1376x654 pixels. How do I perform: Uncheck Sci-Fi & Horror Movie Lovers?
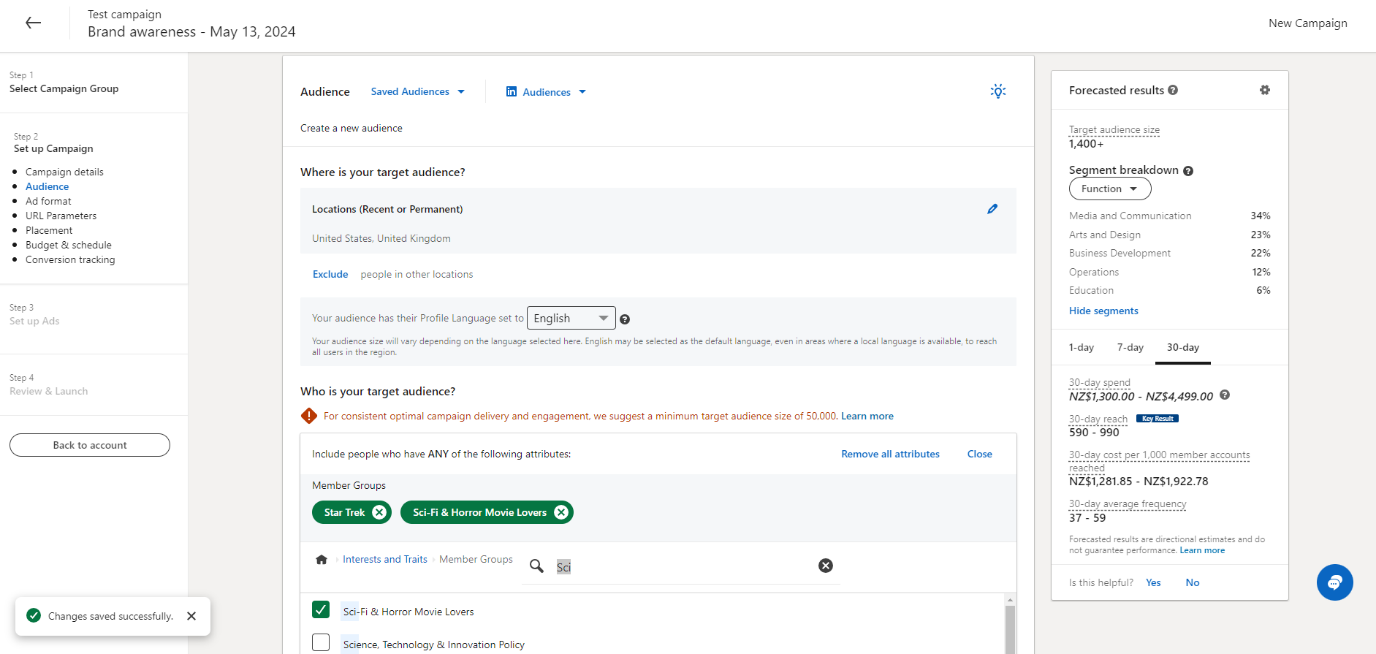point(320,609)
